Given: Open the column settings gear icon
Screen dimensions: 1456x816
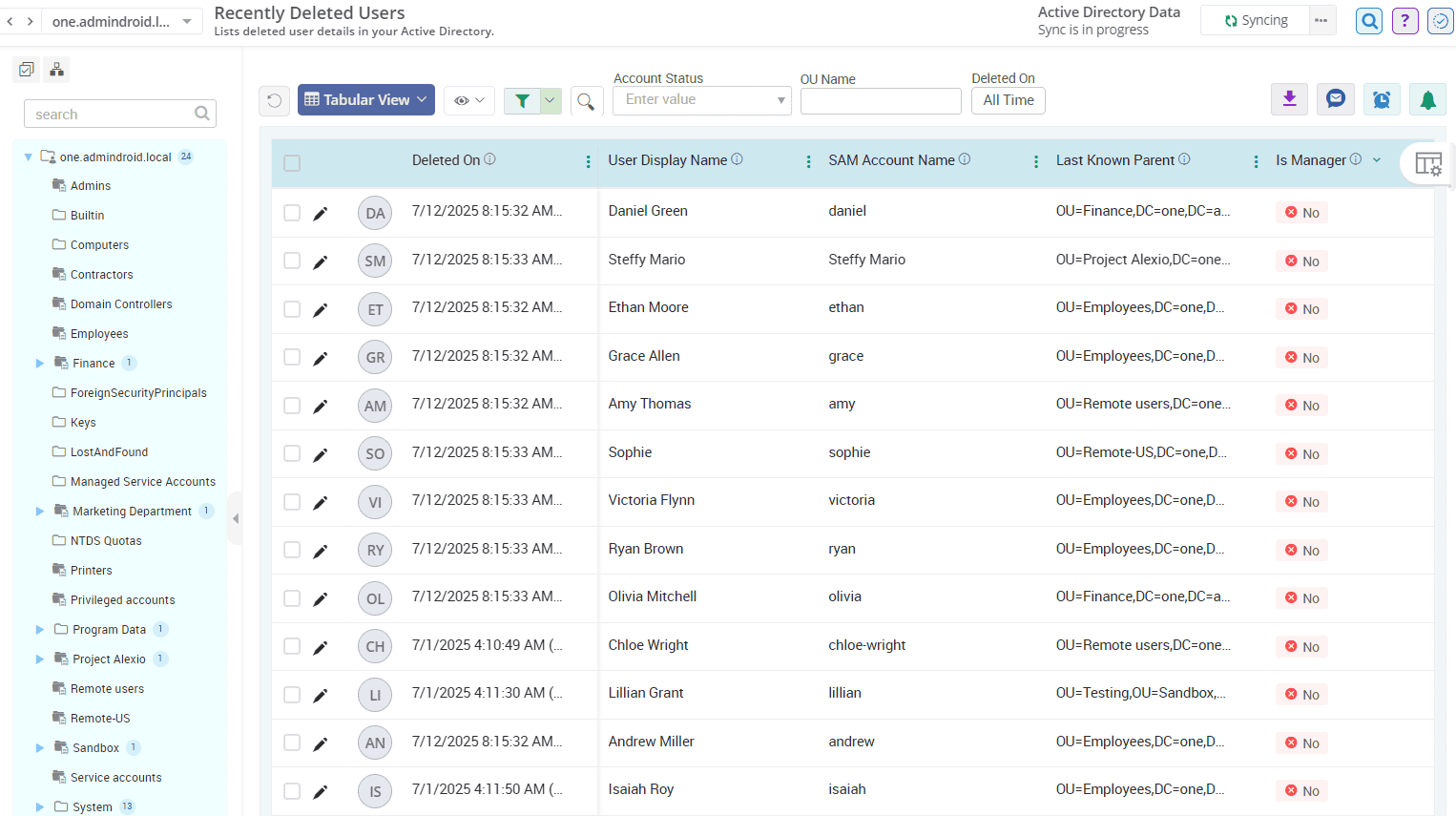Looking at the screenshot, I should 1428,164.
